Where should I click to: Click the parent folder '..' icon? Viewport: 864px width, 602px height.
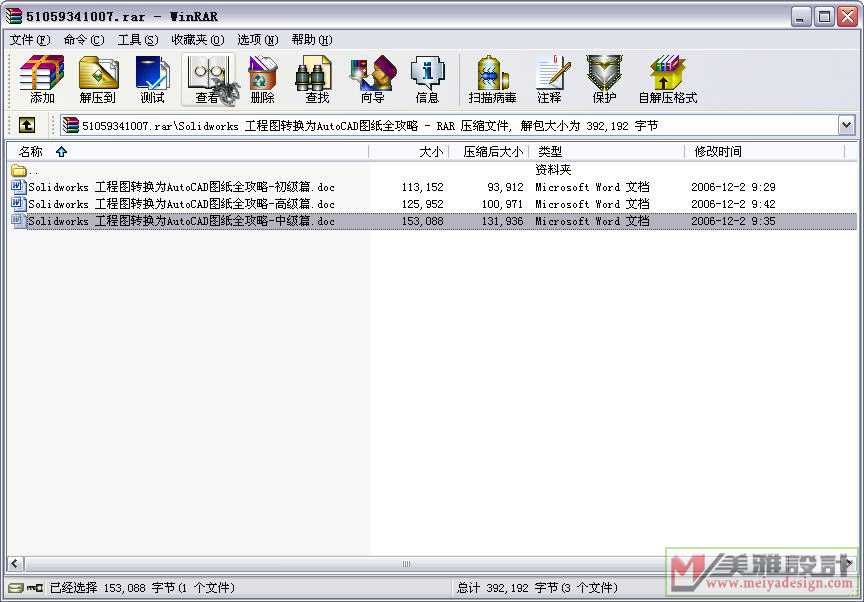pos(19,170)
